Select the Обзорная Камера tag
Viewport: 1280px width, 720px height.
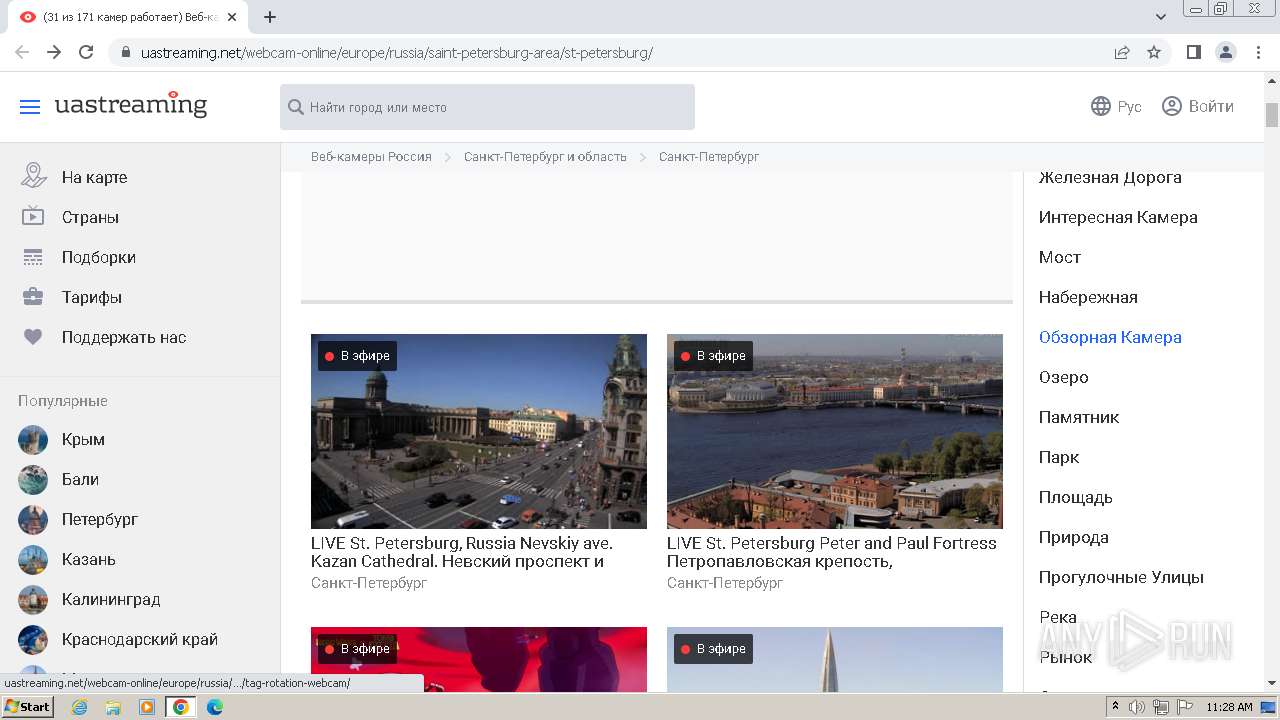click(1110, 337)
